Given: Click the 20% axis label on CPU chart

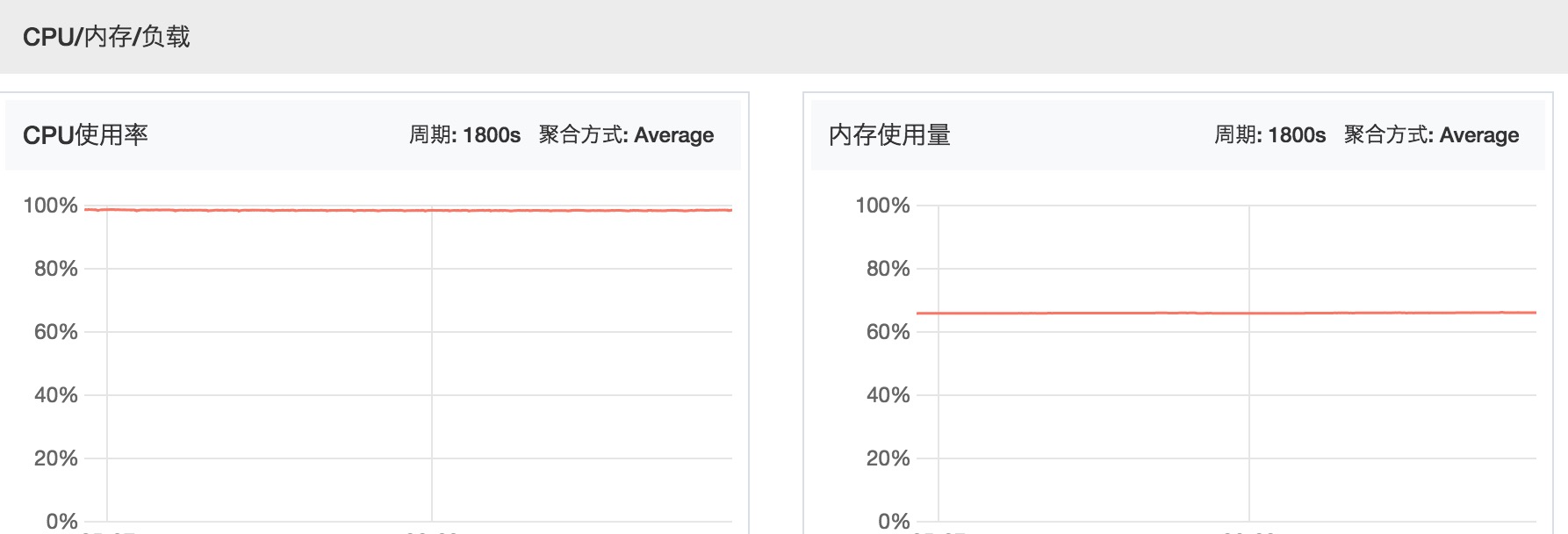Looking at the screenshot, I should click(55, 458).
